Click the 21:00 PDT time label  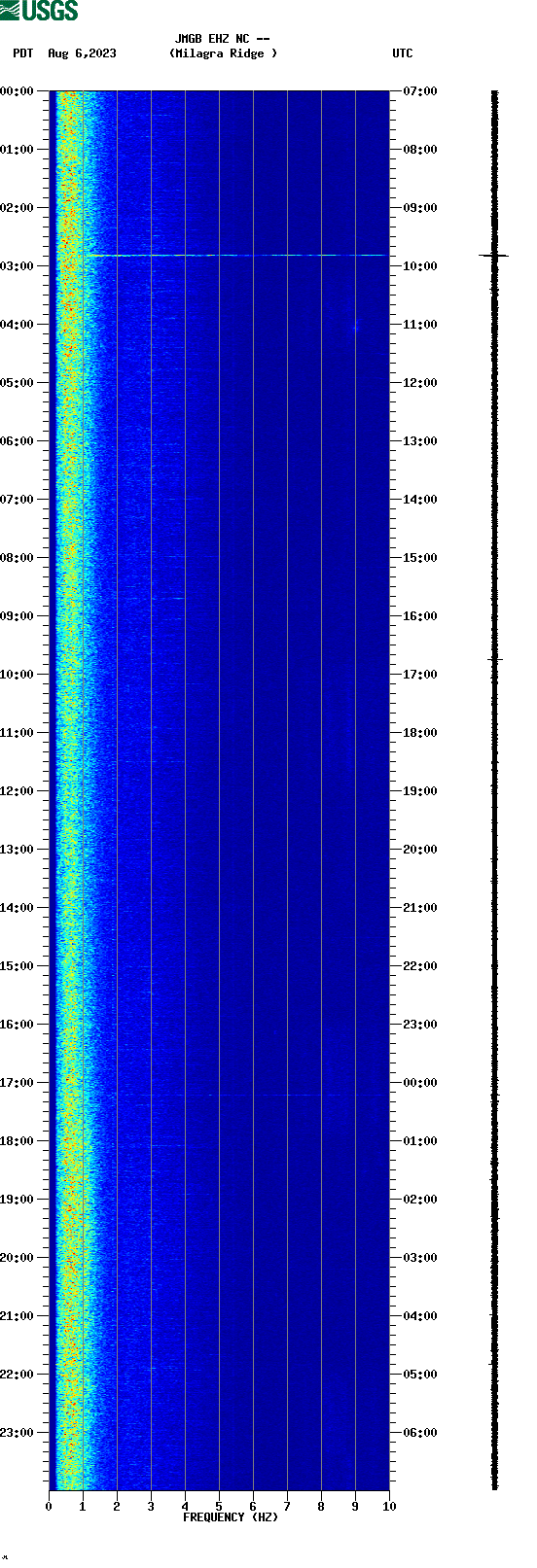tap(18, 1316)
